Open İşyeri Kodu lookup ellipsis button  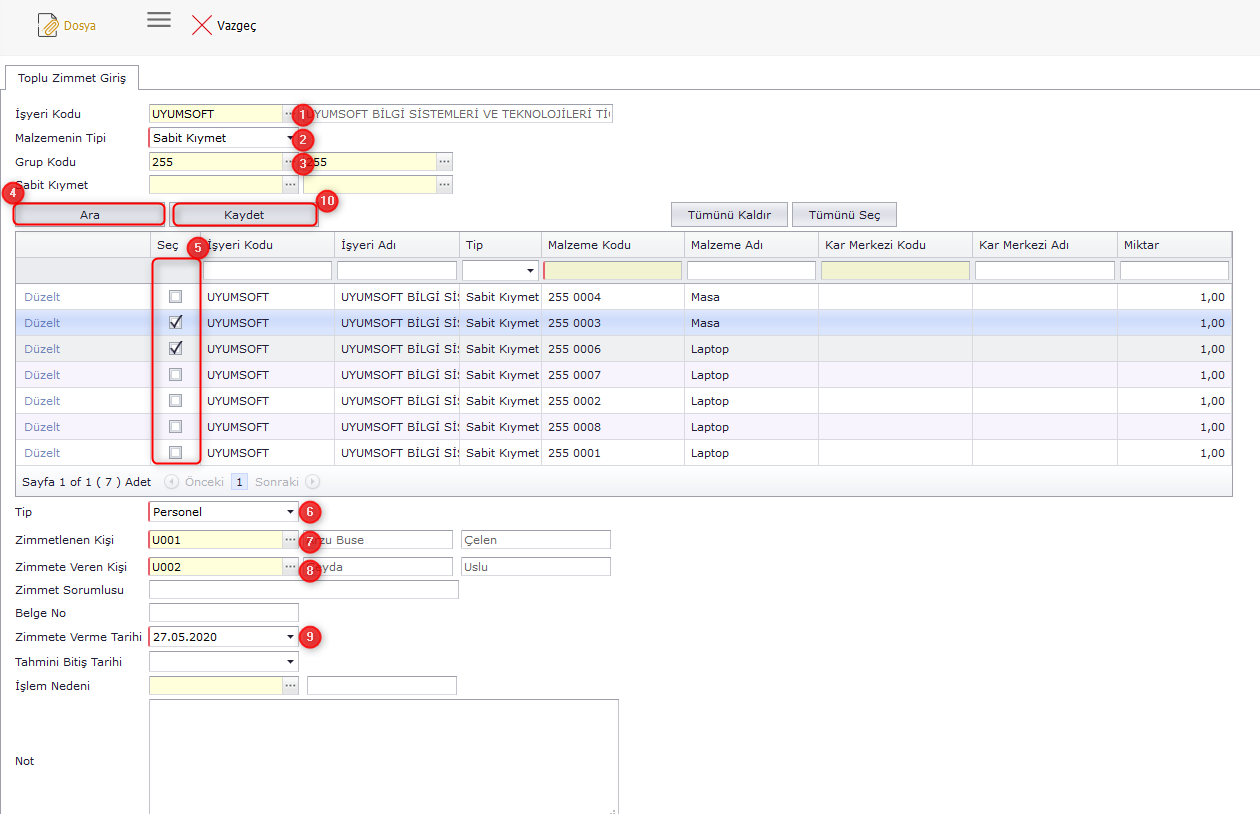click(290, 114)
